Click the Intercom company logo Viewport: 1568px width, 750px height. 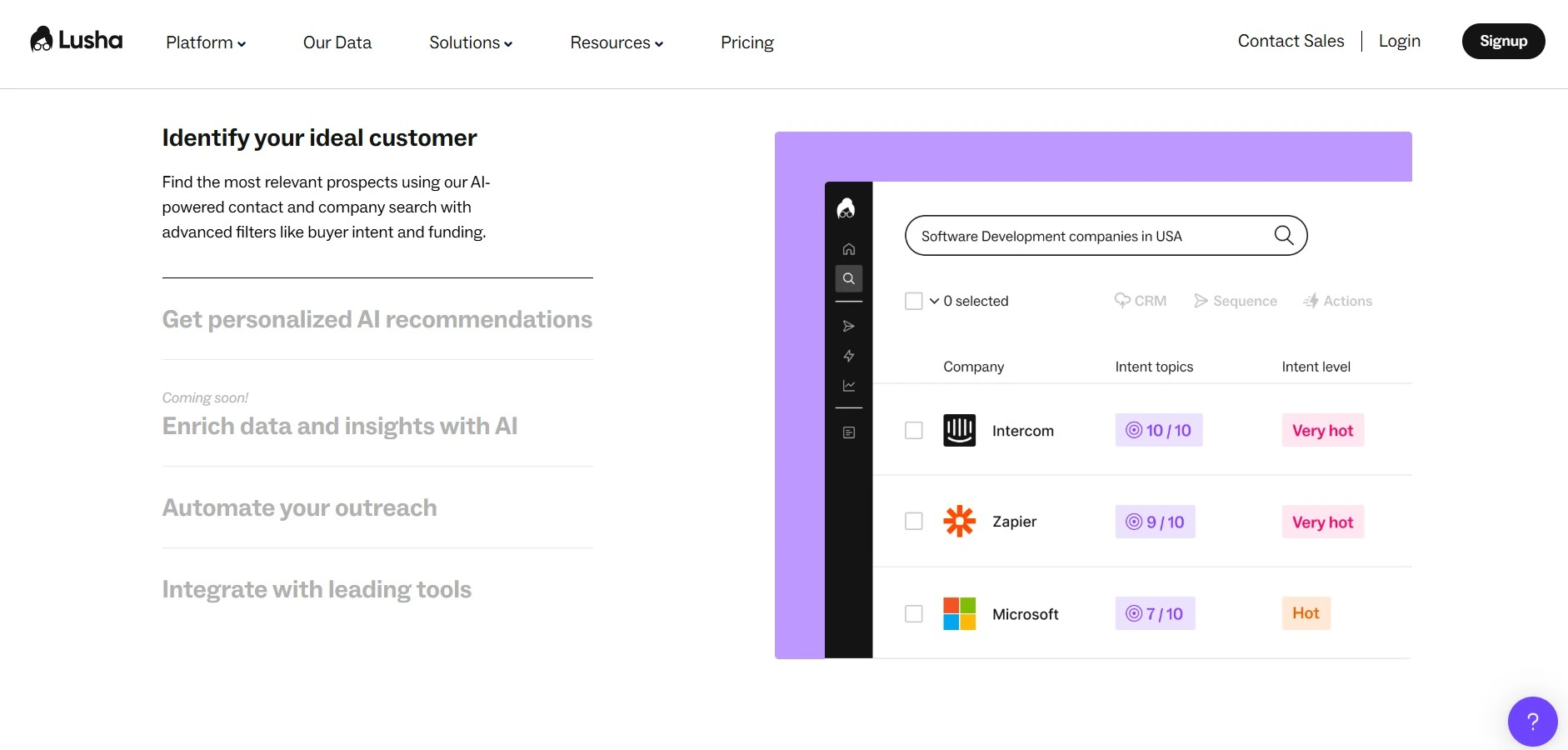coord(960,430)
